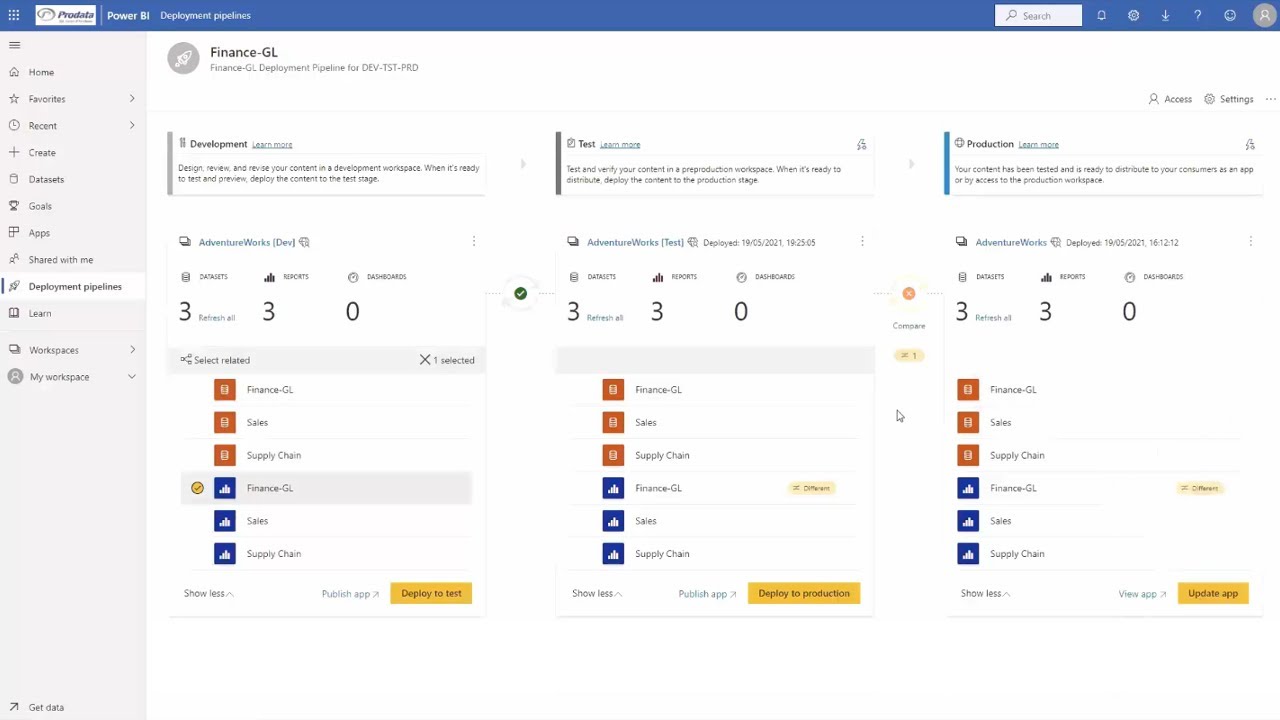Click the Finance-GL dataset icon in Development
1280x720 pixels.
tap(225, 390)
